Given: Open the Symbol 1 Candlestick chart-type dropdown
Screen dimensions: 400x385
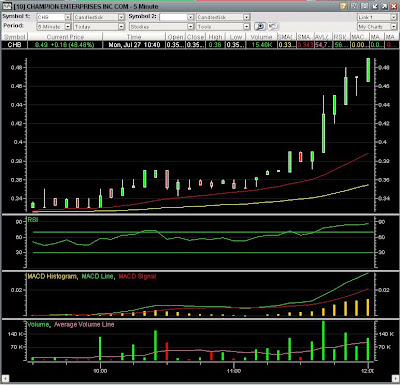Looking at the screenshot, I should 121,17.
